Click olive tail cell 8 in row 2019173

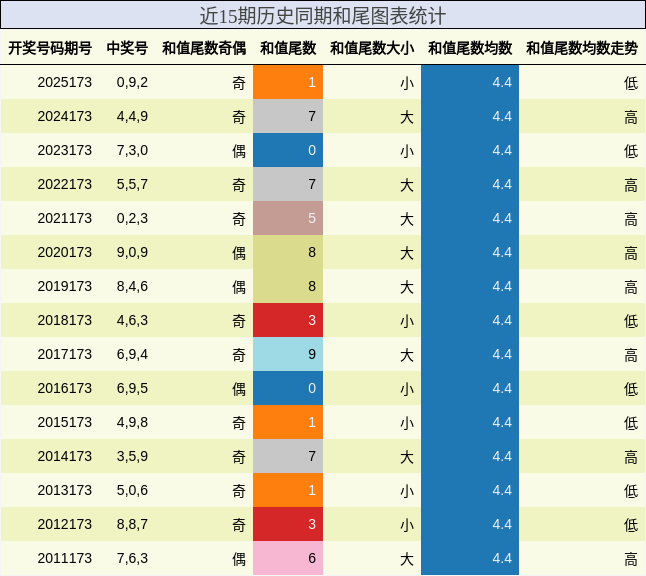coord(288,286)
